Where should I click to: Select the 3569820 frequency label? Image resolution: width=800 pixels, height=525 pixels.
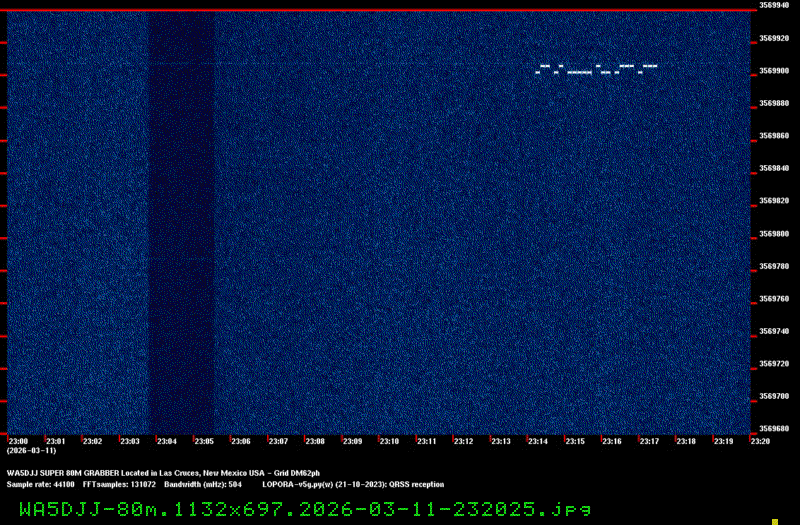pos(774,201)
